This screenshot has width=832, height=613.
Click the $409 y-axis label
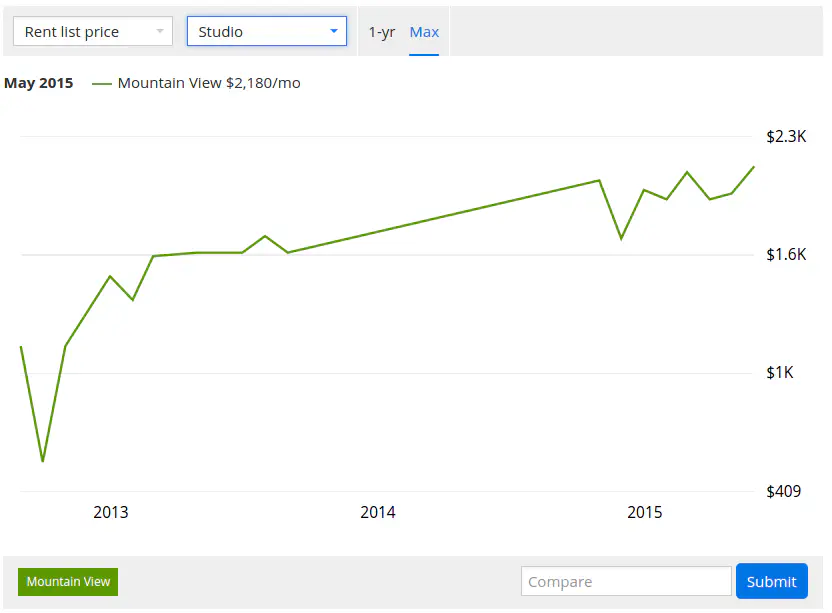point(783,491)
